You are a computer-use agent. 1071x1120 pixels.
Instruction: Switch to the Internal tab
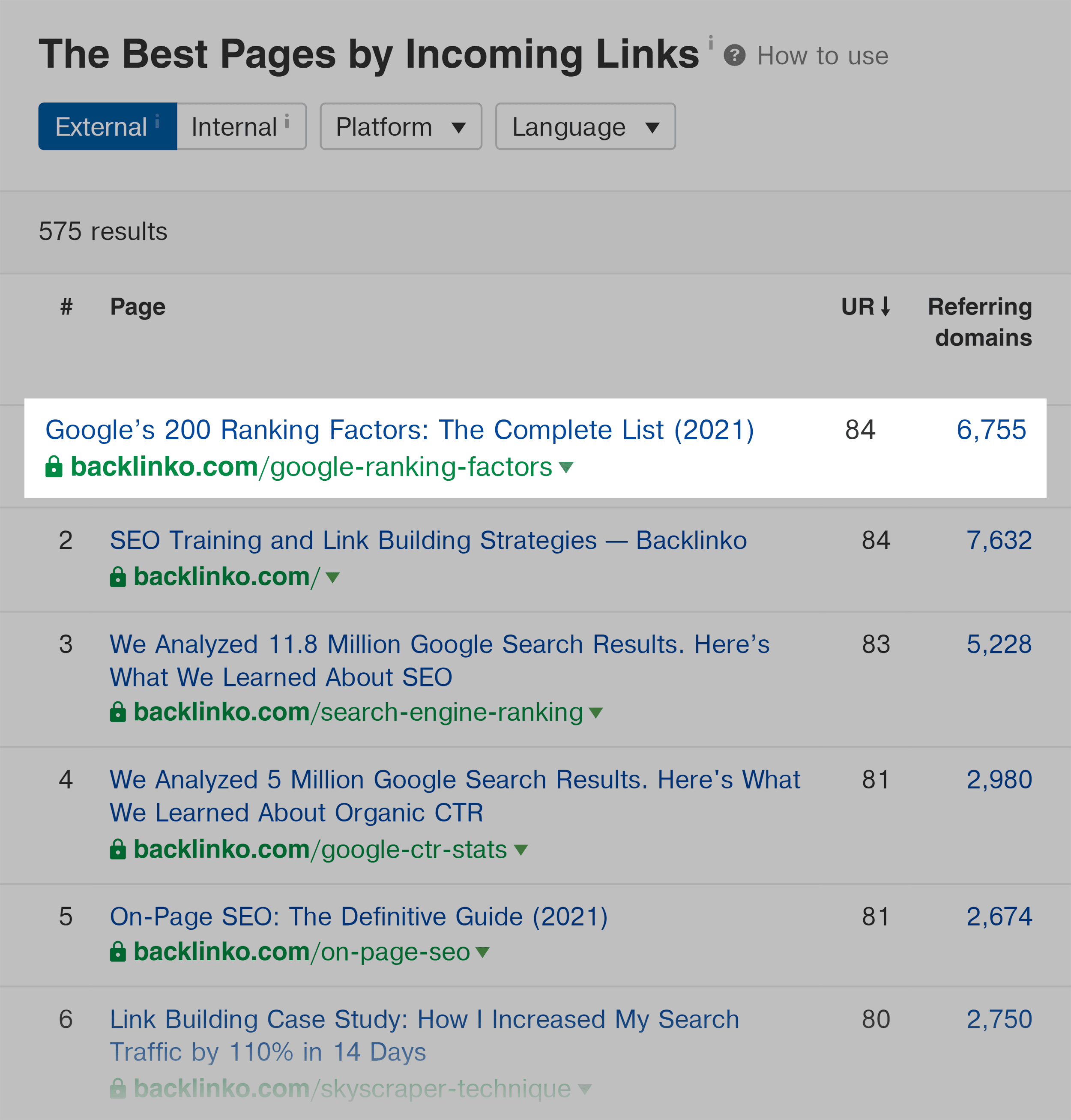coord(242,126)
